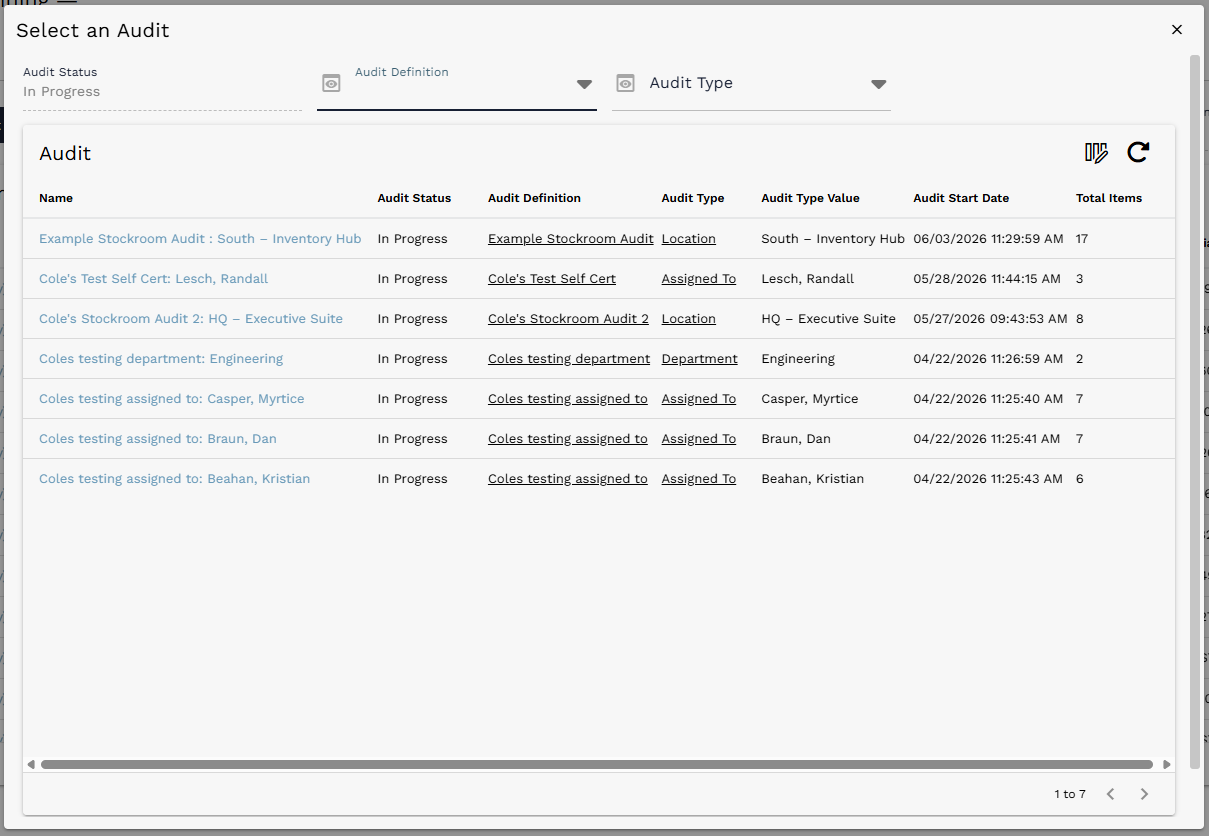Select the Lesch, Randall value cell
Screen dimensions: 1209x836
click(x=808, y=279)
